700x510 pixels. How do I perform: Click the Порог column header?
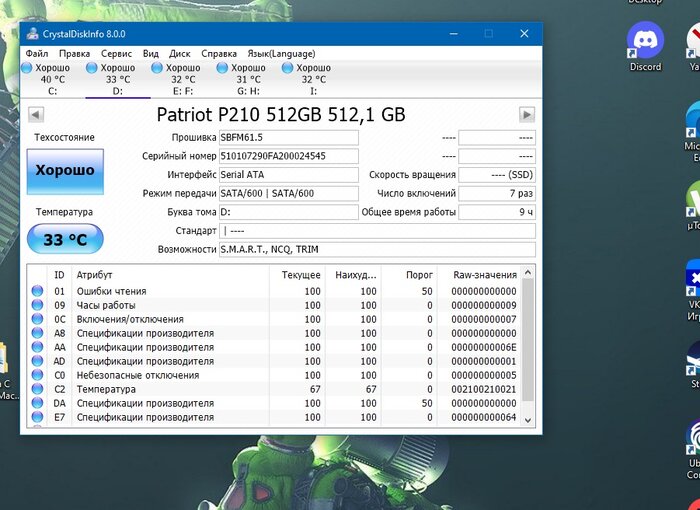[409, 275]
